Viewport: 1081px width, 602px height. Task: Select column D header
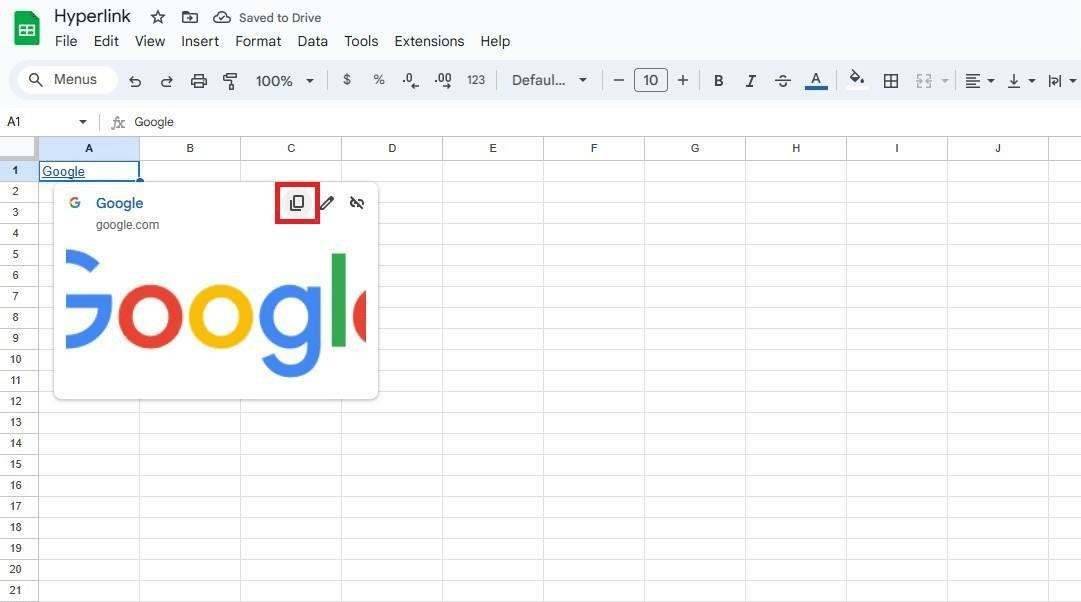click(x=392, y=148)
